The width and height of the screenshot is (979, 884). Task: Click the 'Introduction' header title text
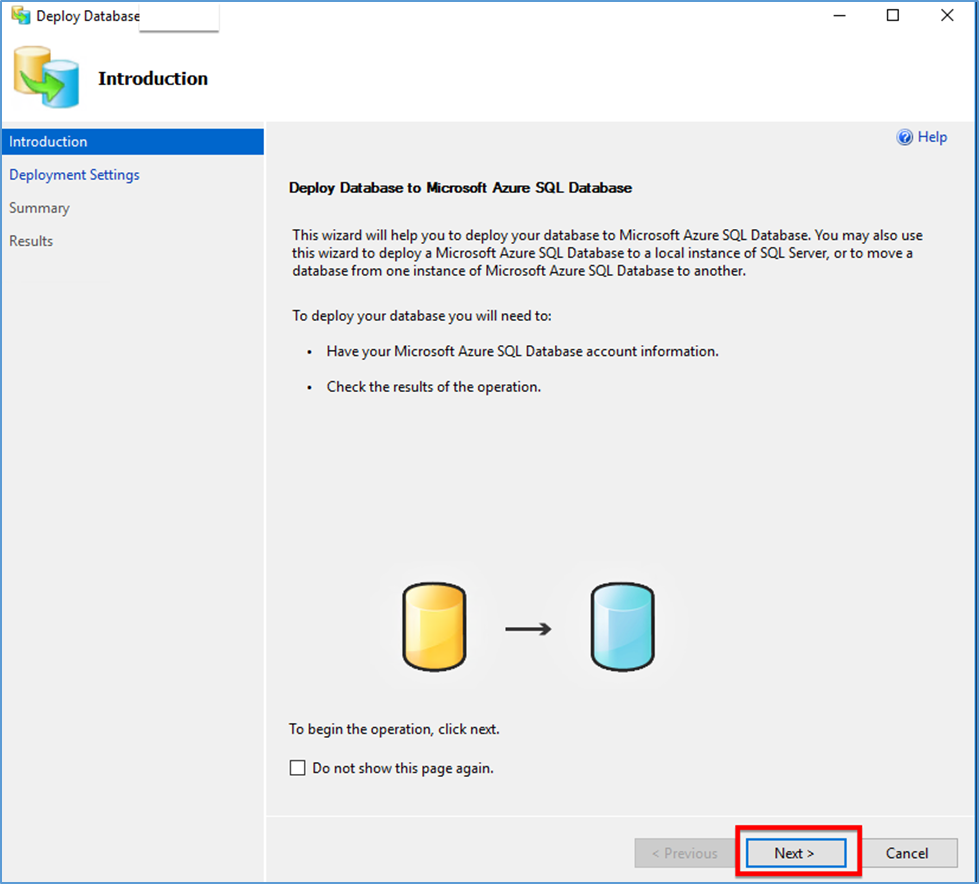[x=153, y=79]
